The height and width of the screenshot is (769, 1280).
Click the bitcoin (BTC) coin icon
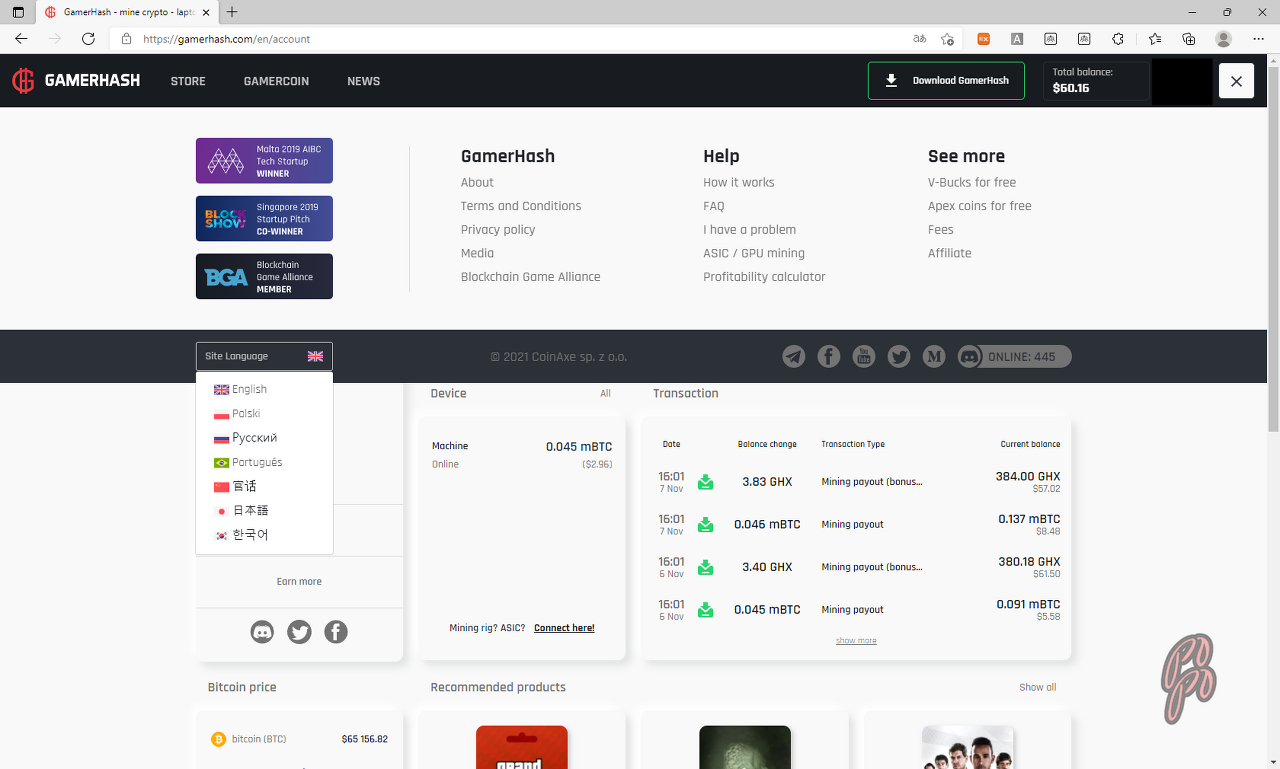(218, 739)
